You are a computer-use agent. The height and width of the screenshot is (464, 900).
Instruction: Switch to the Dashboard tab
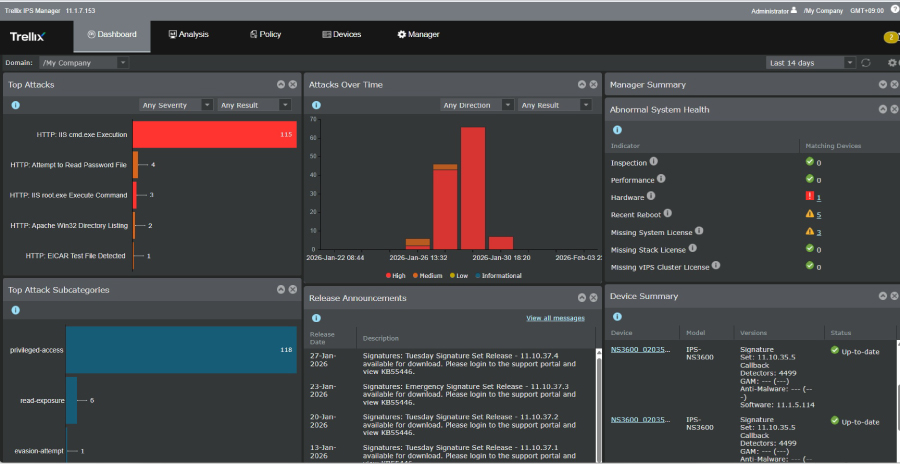coord(112,34)
